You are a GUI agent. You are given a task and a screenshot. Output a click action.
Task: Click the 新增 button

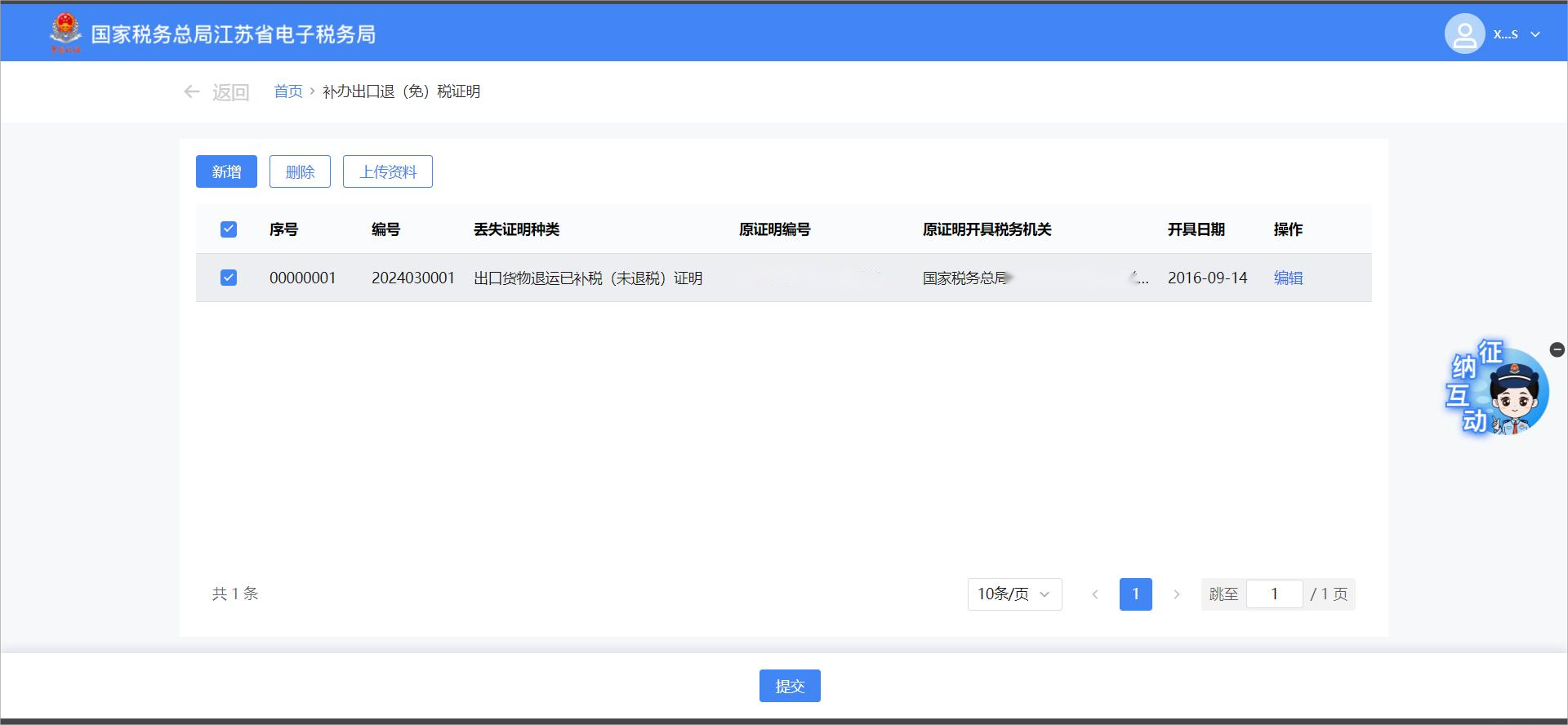coord(226,171)
